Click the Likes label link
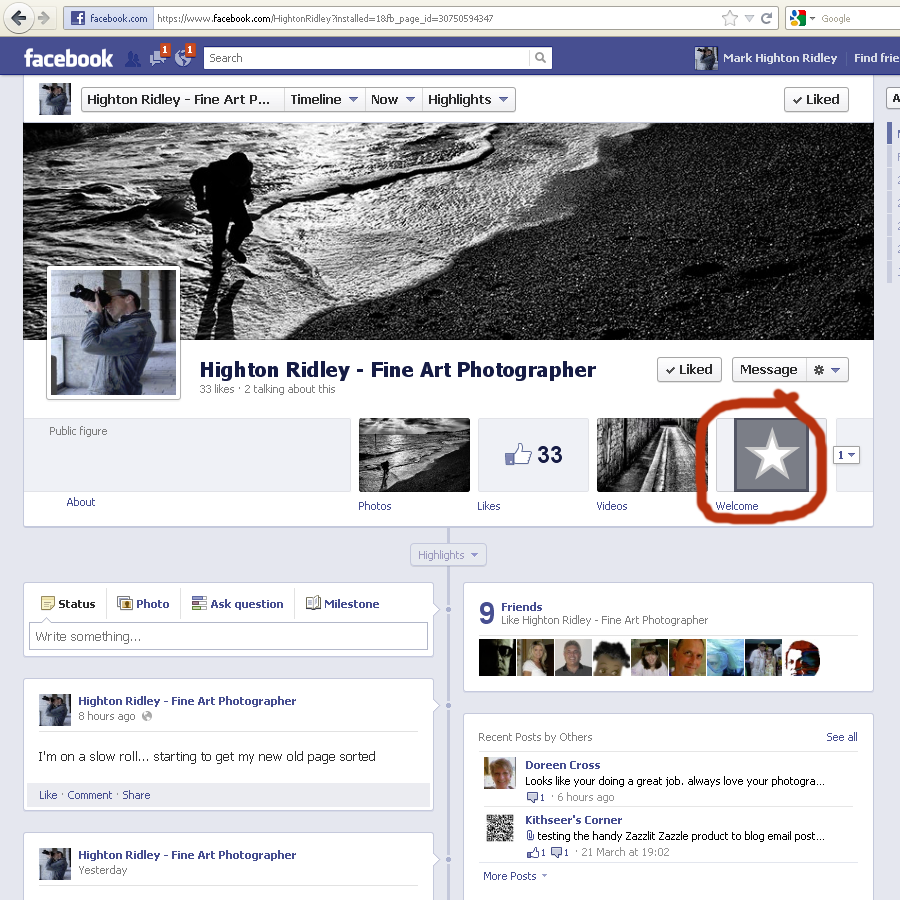 click(x=488, y=506)
